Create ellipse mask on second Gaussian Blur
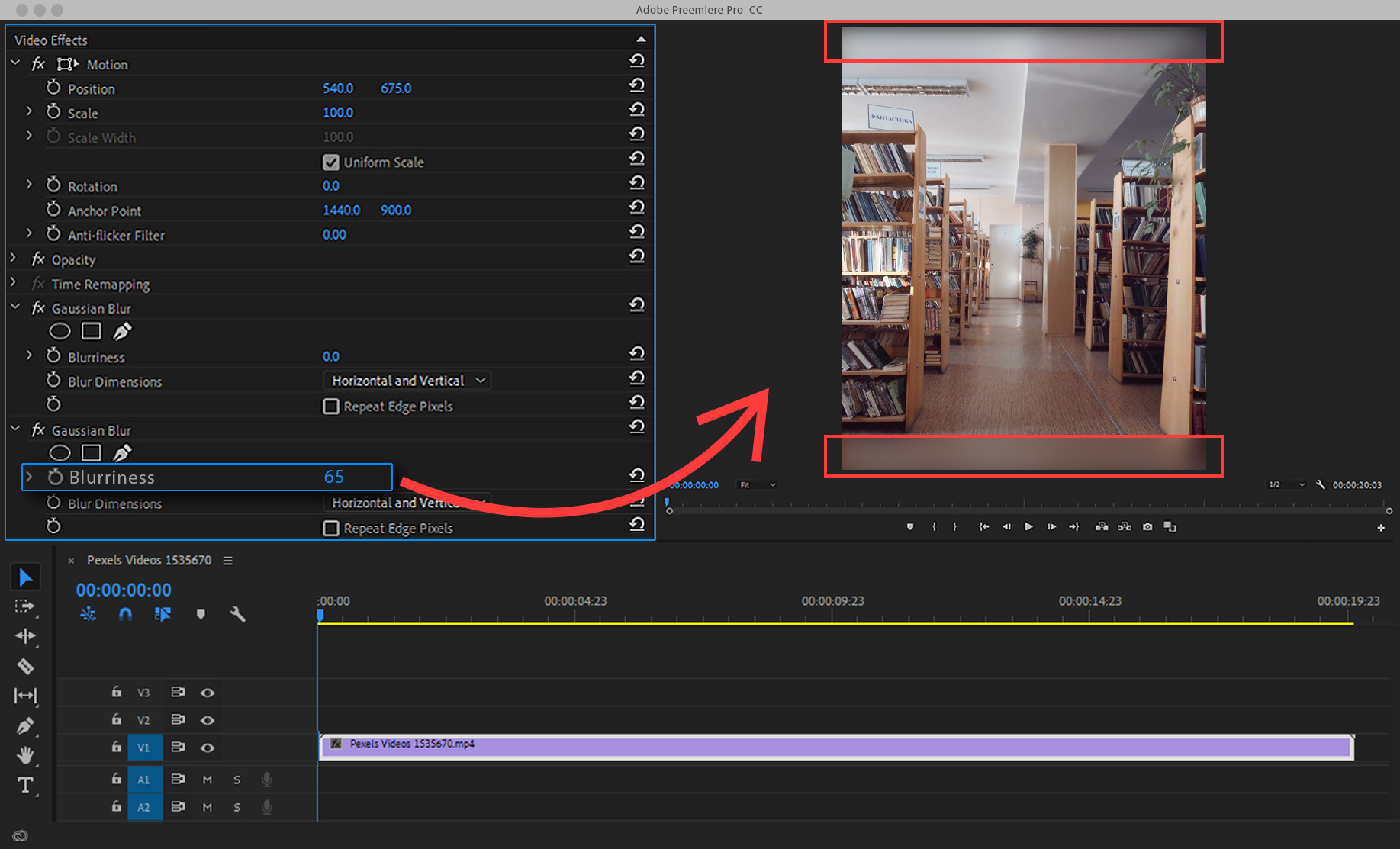This screenshot has width=1400, height=849. click(x=60, y=453)
